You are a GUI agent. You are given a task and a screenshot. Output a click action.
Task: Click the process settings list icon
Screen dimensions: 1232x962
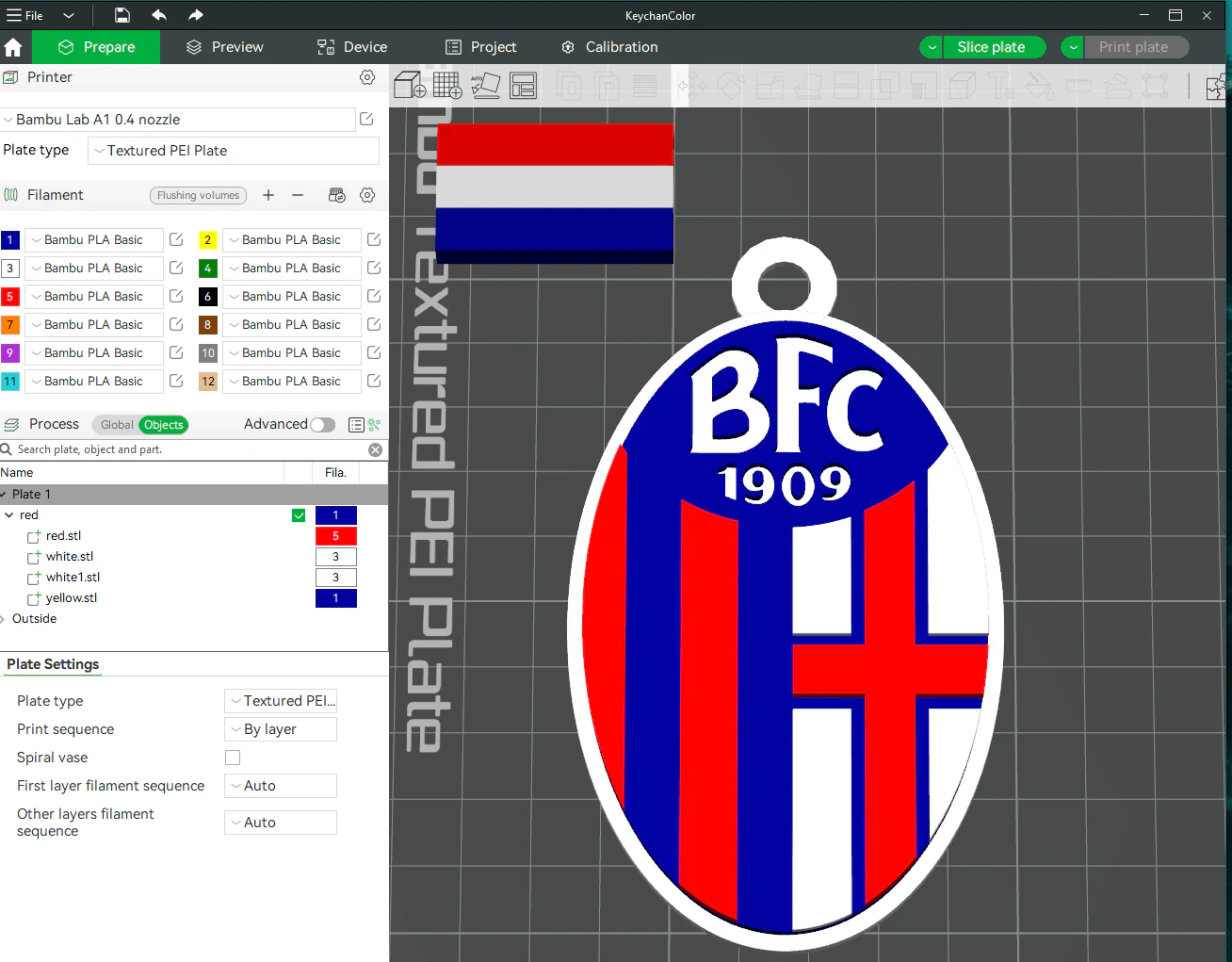[x=356, y=425]
